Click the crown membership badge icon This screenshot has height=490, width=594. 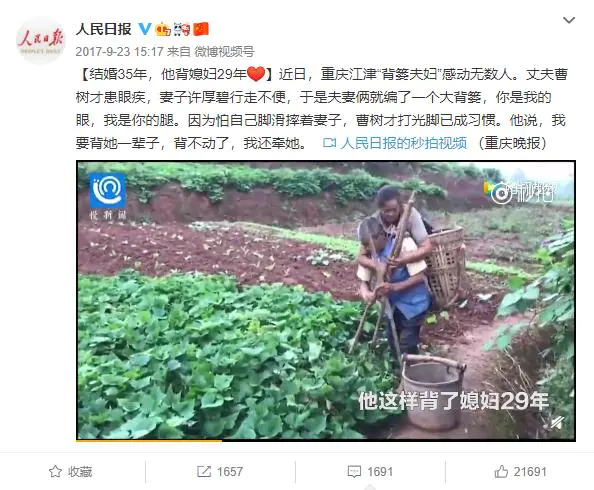click(163, 29)
